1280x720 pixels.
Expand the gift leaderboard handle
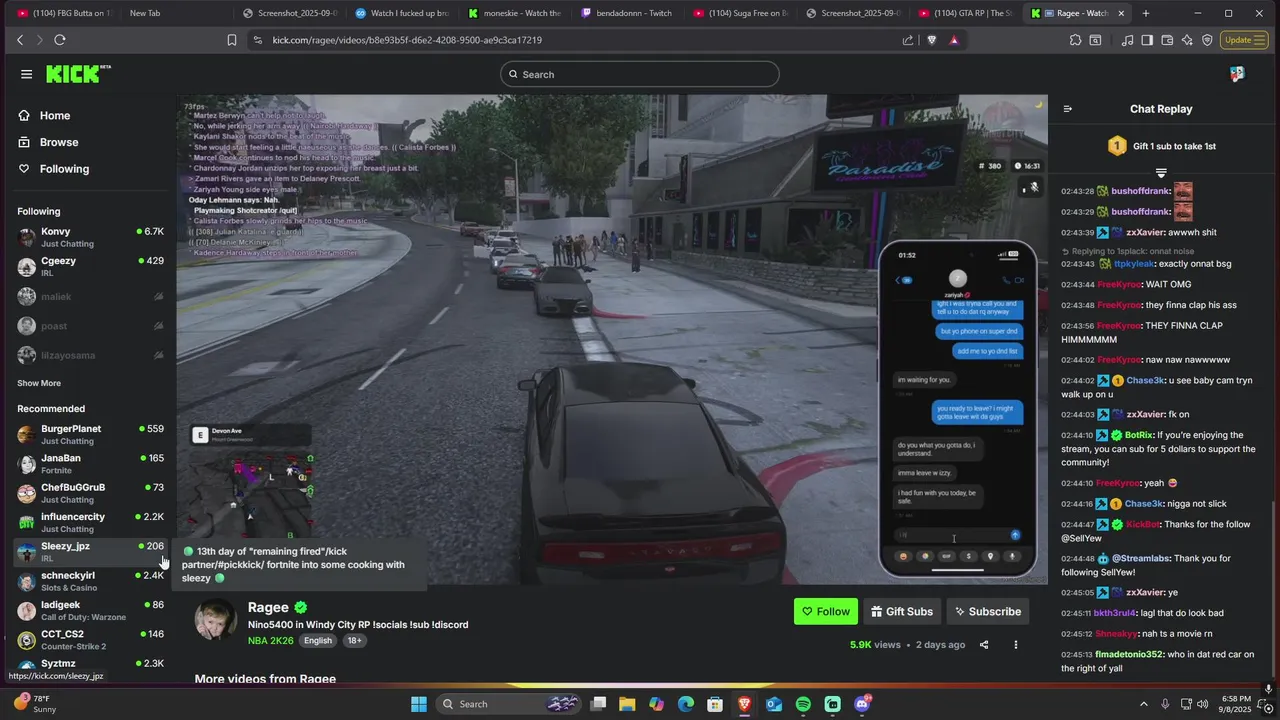[x=1161, y=173]
